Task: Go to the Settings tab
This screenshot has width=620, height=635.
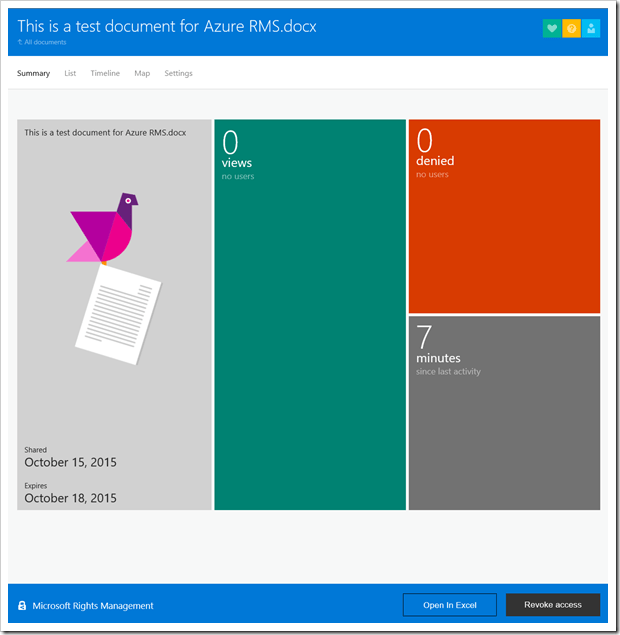Action: (x=178, y=73)
